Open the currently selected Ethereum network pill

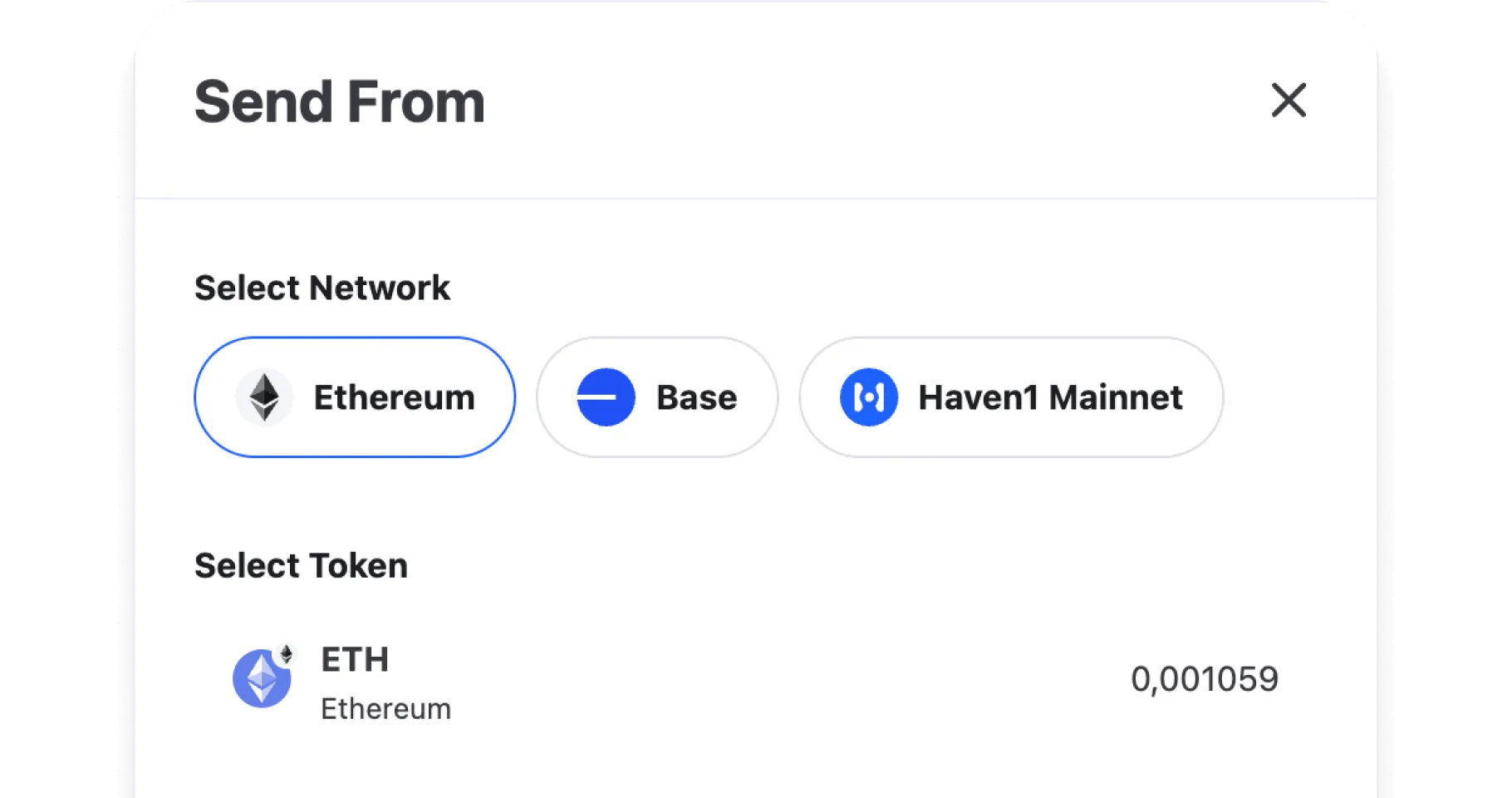pos(355,397)
